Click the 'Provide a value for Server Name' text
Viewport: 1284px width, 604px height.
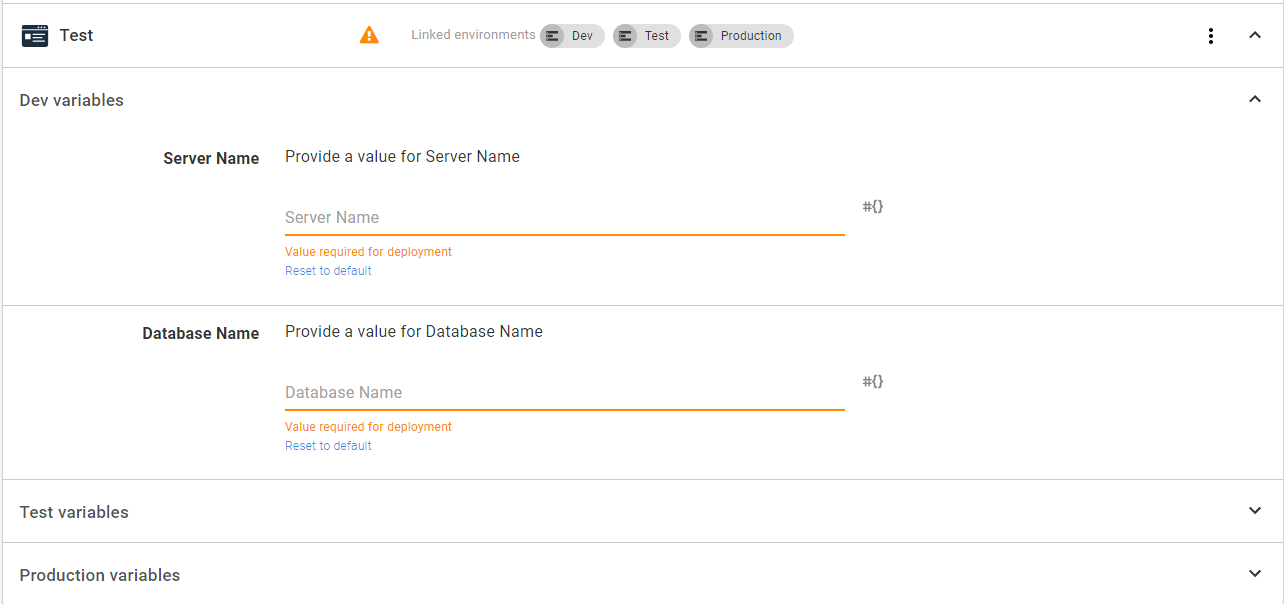(x=402, y=156)
